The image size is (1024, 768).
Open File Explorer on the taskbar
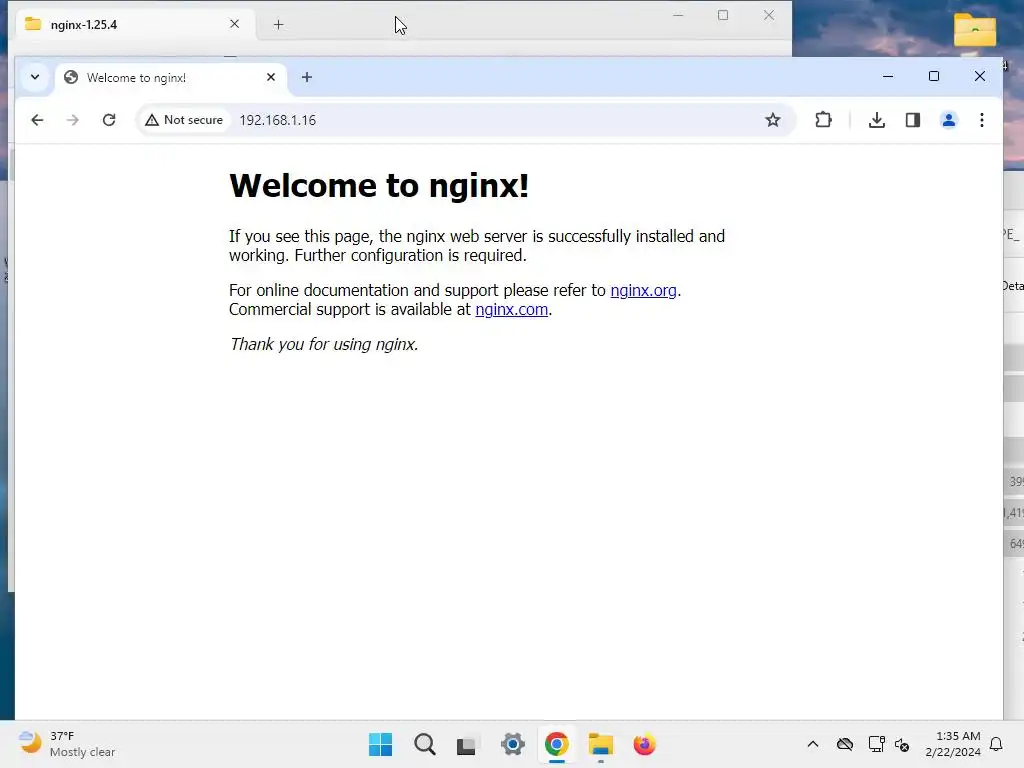point(601,744)
